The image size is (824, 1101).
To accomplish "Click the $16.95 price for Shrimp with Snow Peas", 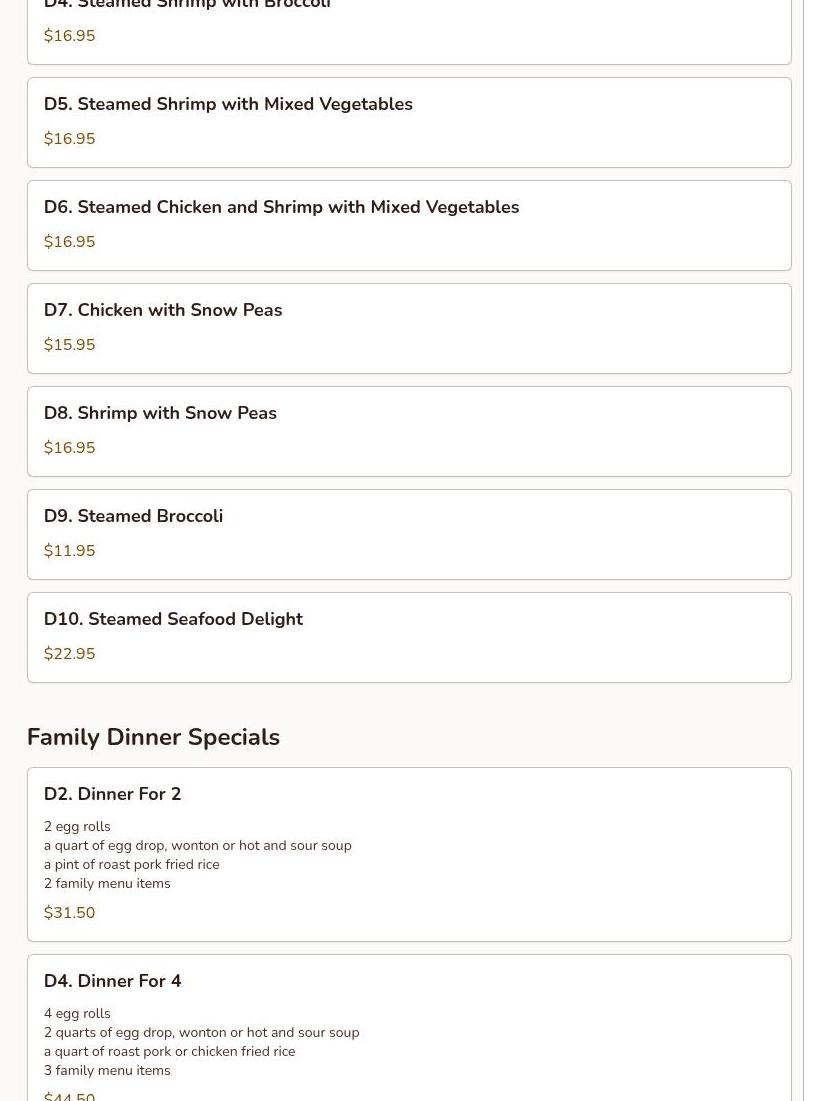I will [70, 448].
